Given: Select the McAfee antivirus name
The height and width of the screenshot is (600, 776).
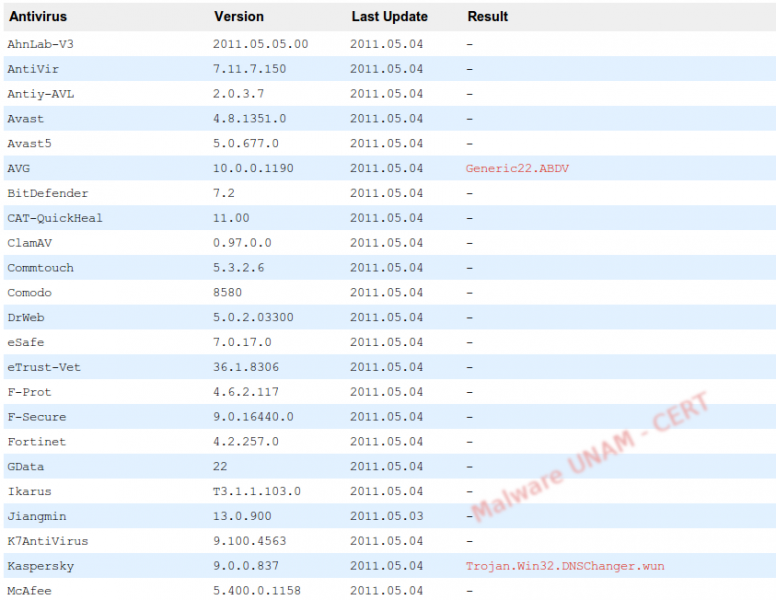Looking at the screenshot, I should (x=29, y=591).
